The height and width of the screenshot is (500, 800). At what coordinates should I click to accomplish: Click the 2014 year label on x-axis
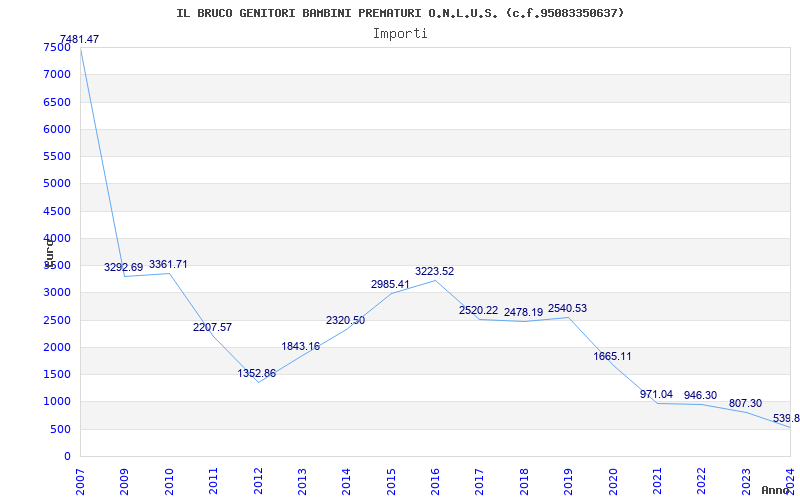pyautogui.click(x=346, y=481)
